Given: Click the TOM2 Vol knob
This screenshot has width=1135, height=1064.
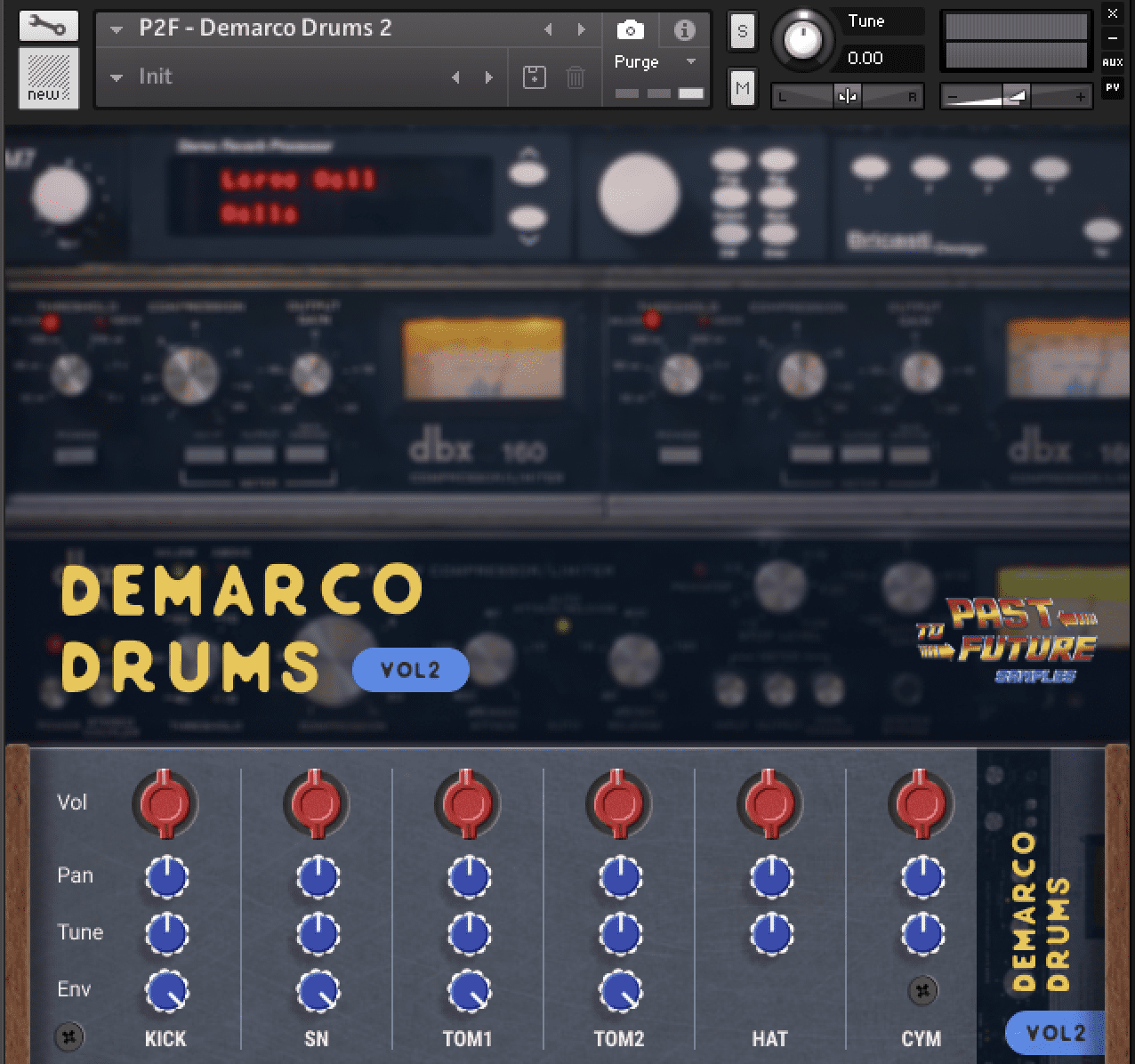Looking at the screenshot, I should coord(619,803).
